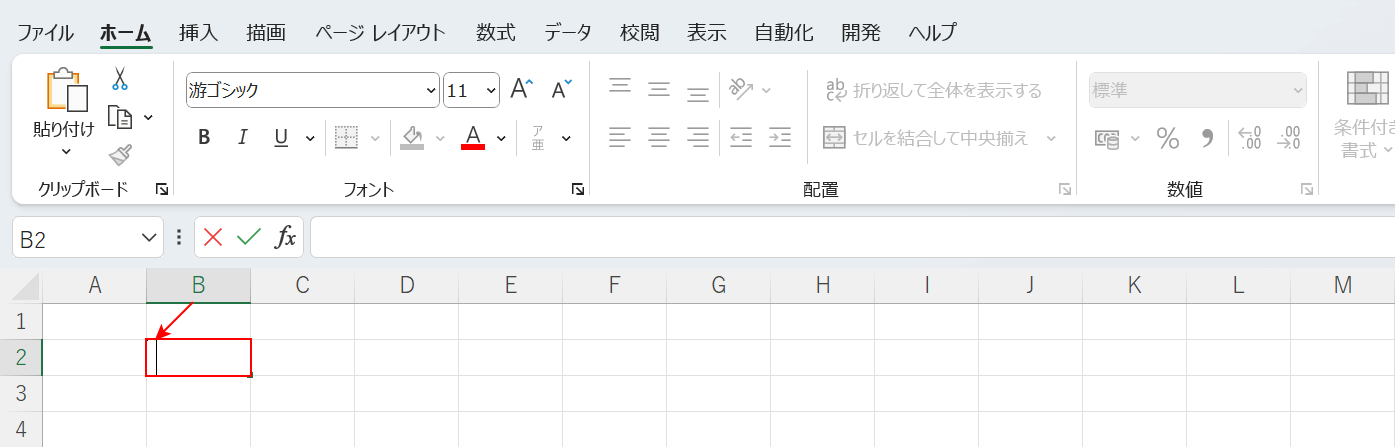Image resolution: width=1395 pixels, height=447 pixels.
Task: Toggle Bold formatting
Action: point(204,138)
